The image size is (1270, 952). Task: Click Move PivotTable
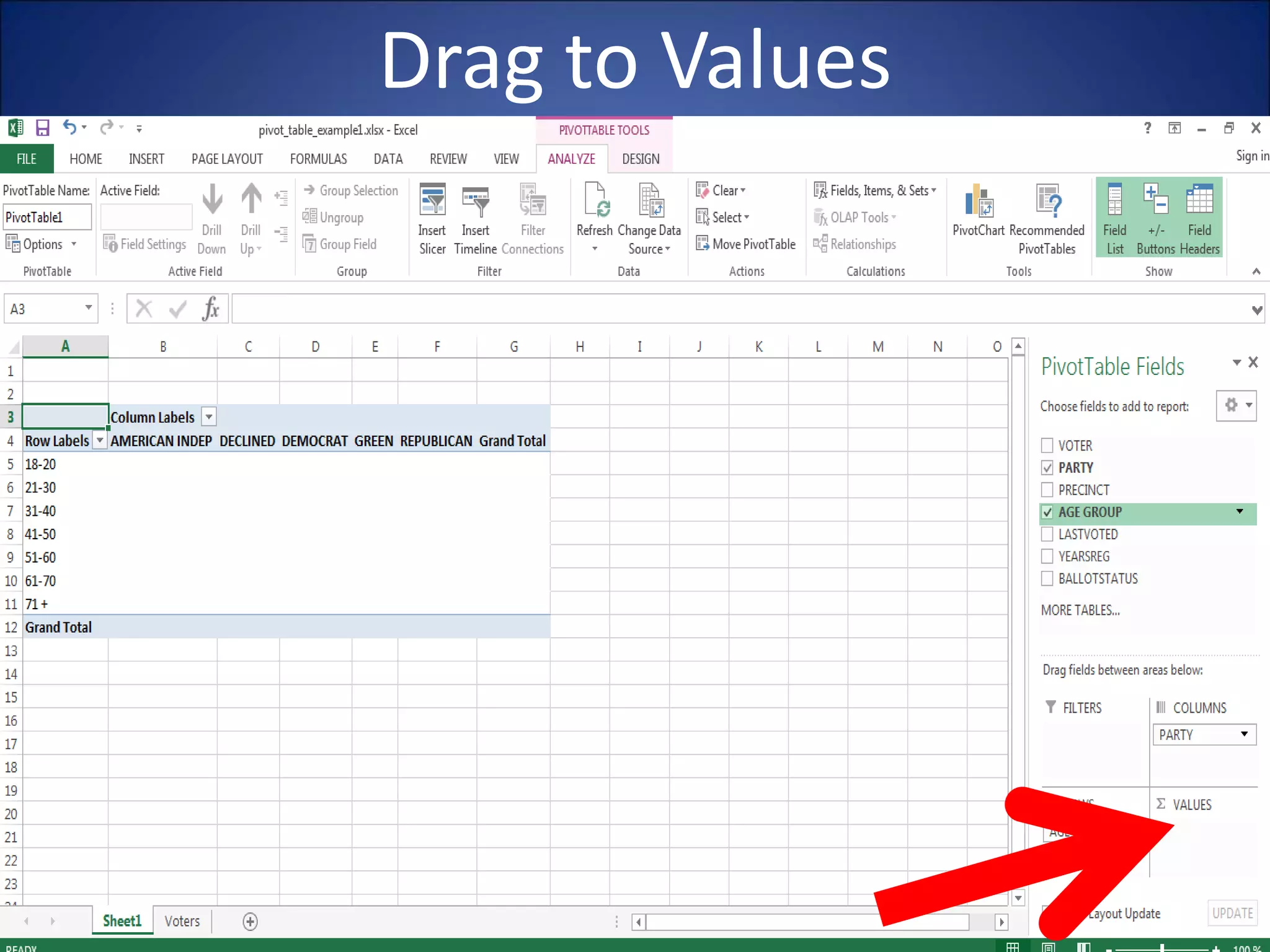745,244
